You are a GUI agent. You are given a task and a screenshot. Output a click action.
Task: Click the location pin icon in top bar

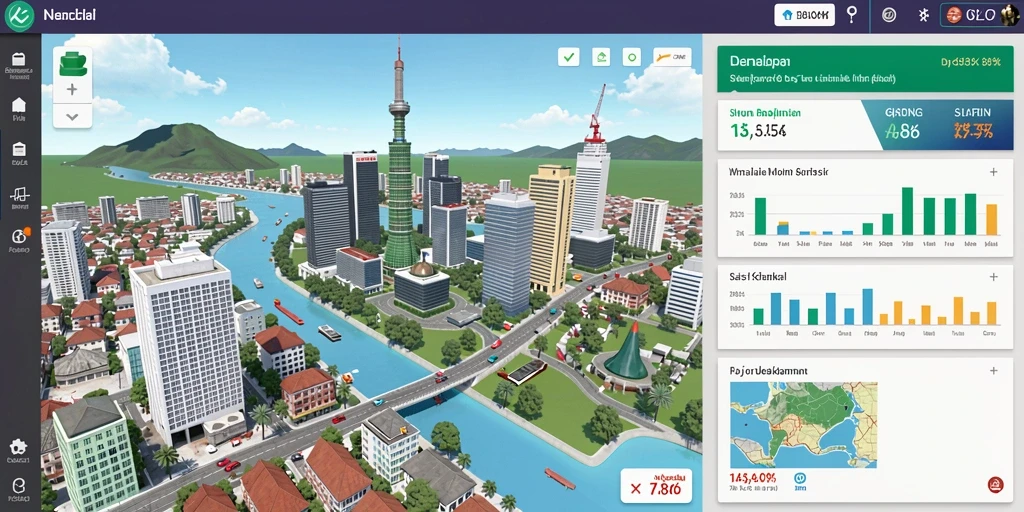point(852,14)
